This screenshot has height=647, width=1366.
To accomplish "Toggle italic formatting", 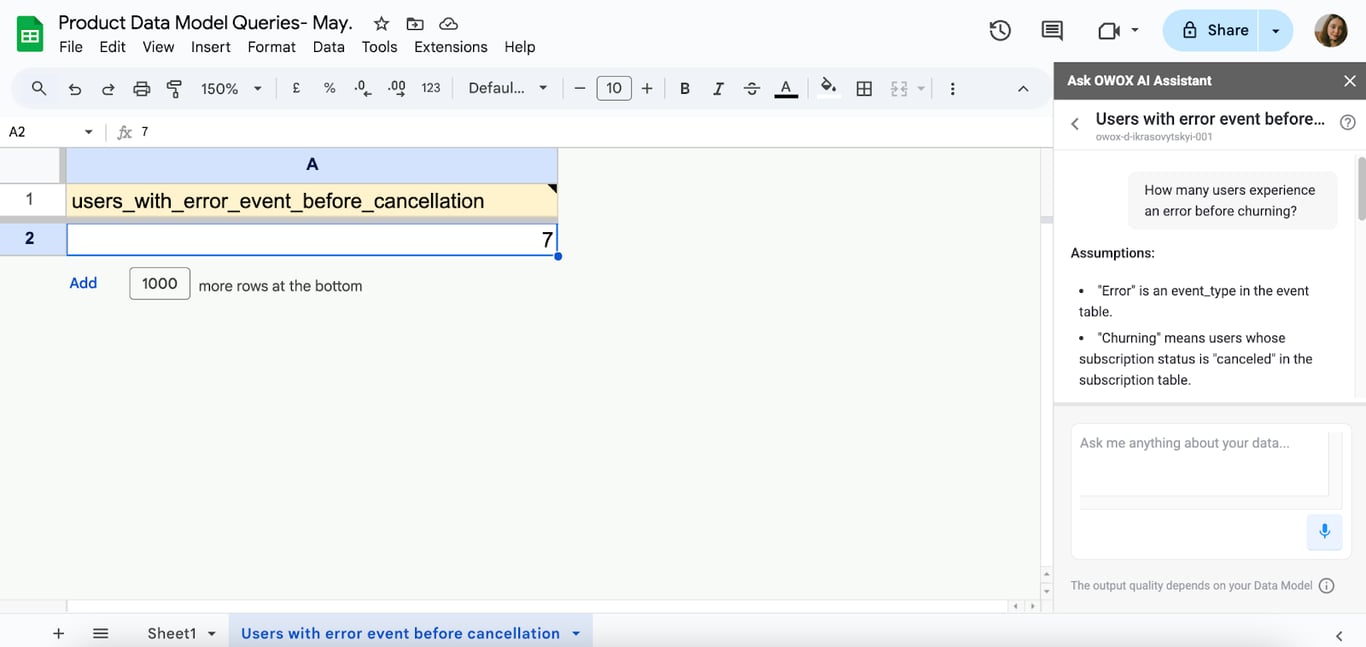I will coord(718,88).
